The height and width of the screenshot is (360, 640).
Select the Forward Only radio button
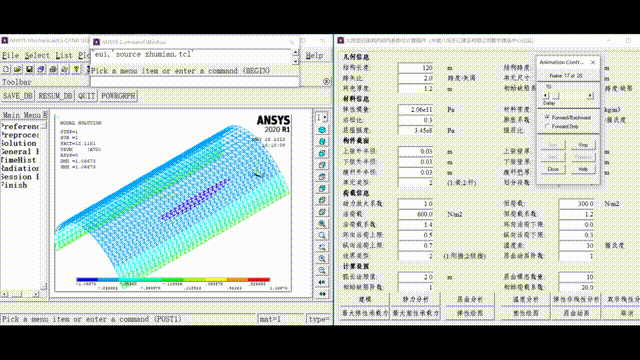(x=547, y=127)
